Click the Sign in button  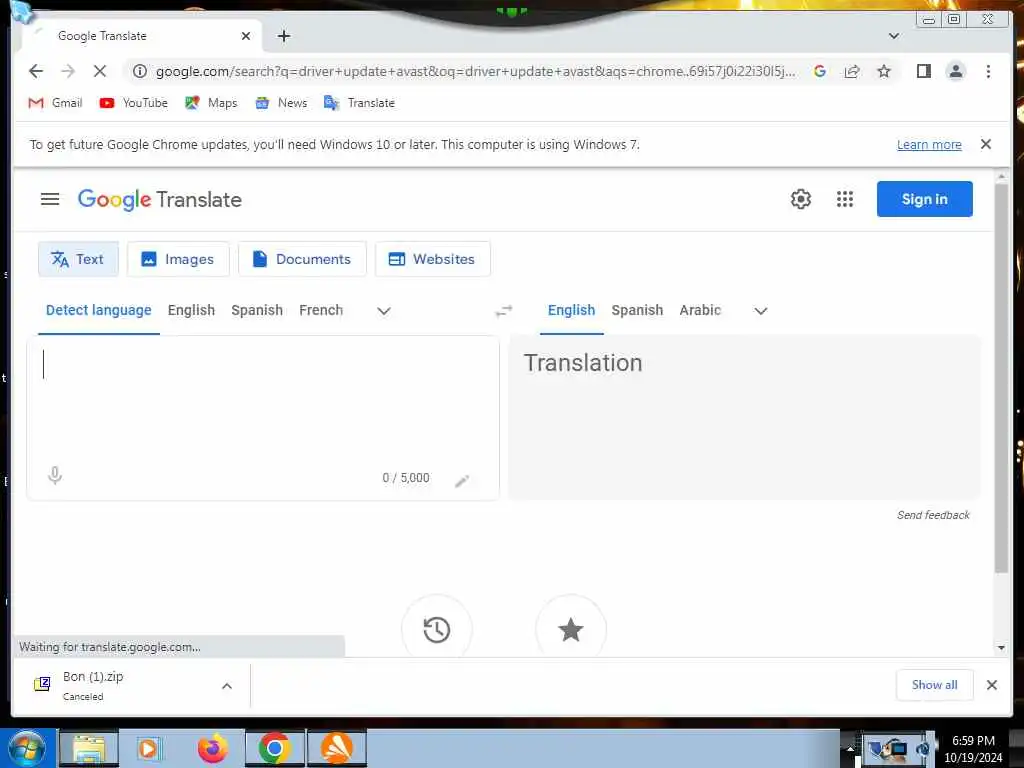pos(924,199)
